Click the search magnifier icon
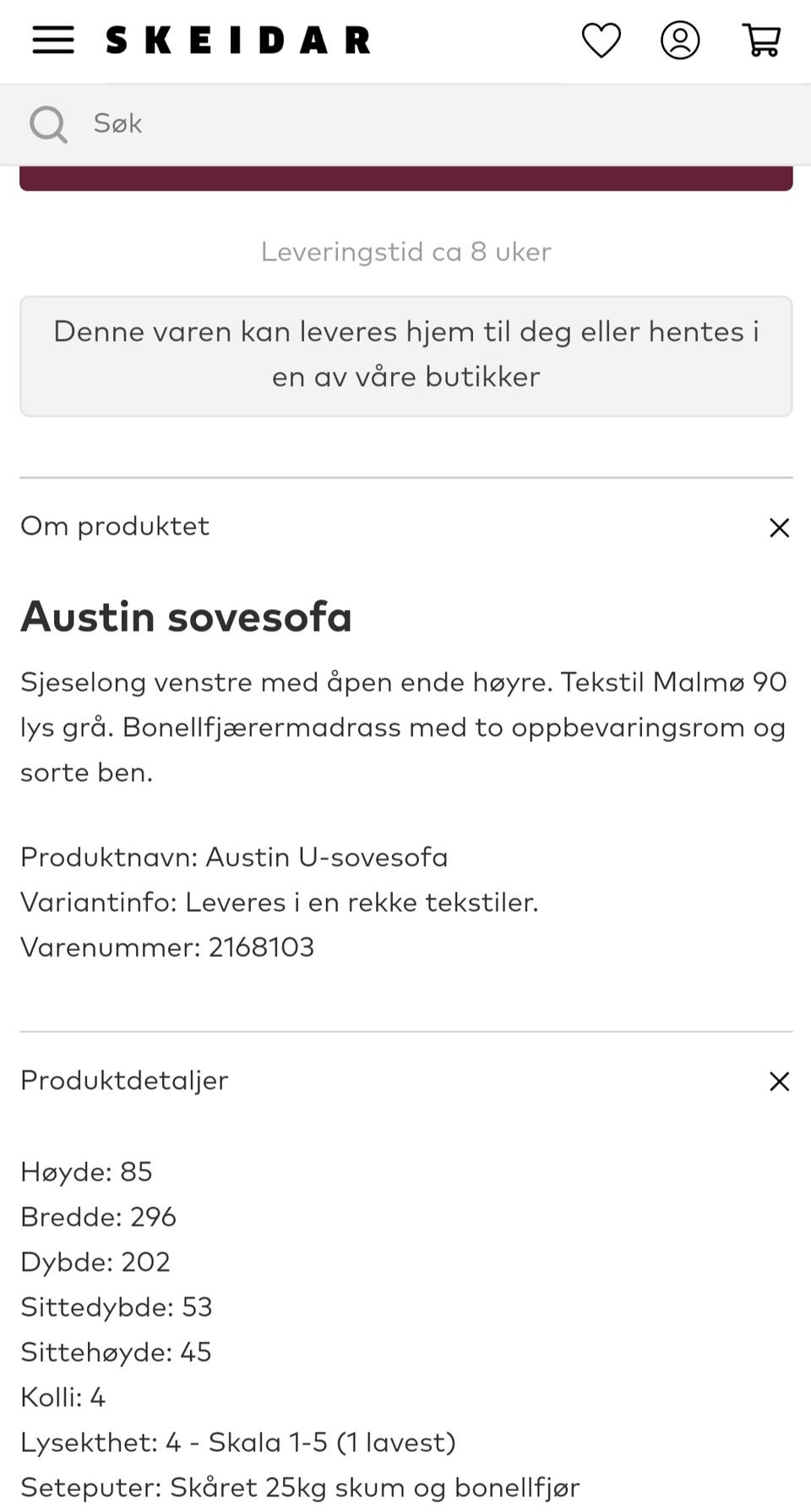This screenshot has width=811, height=1512. 48,124
